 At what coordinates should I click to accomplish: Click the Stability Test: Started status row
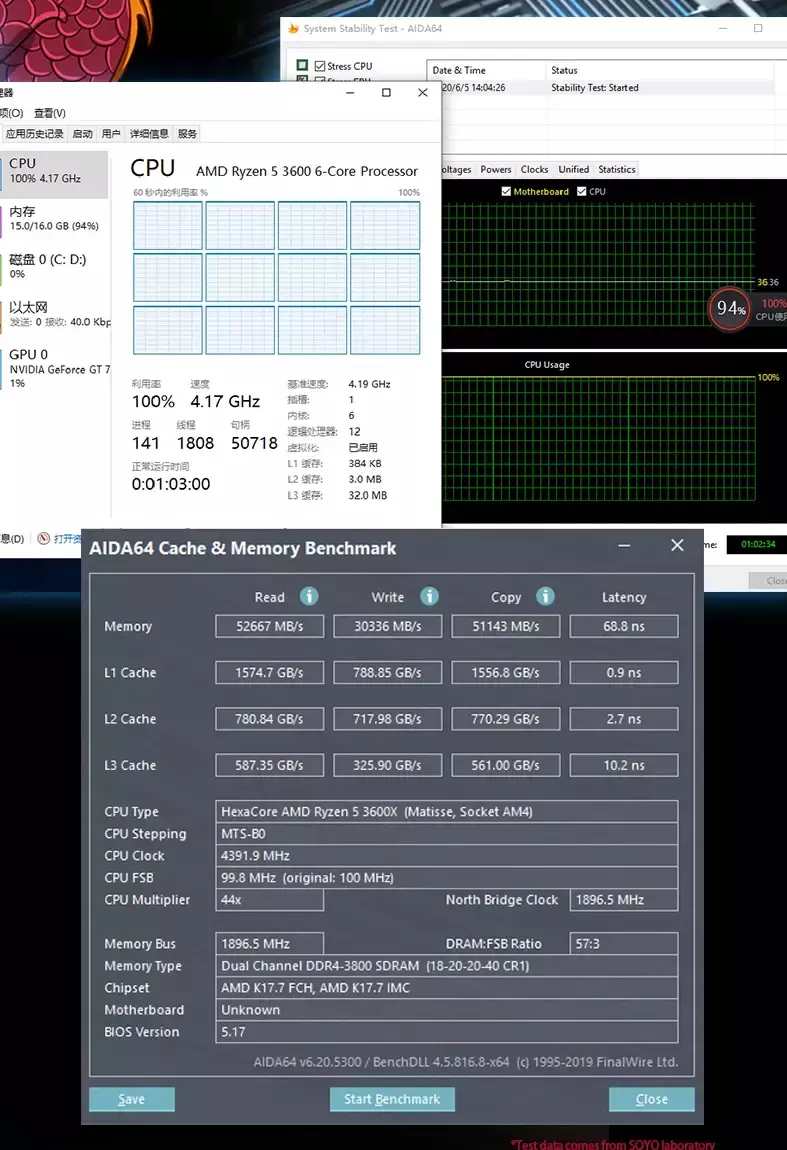[607, 88]
